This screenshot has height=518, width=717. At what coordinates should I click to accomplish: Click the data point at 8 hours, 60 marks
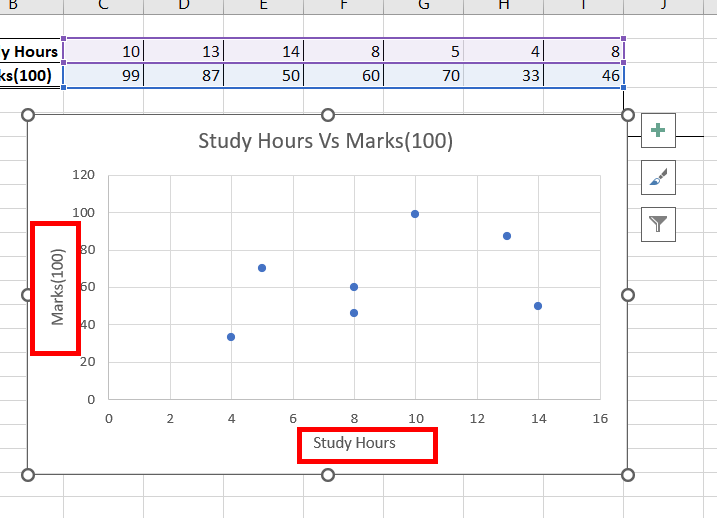[354, 287]
